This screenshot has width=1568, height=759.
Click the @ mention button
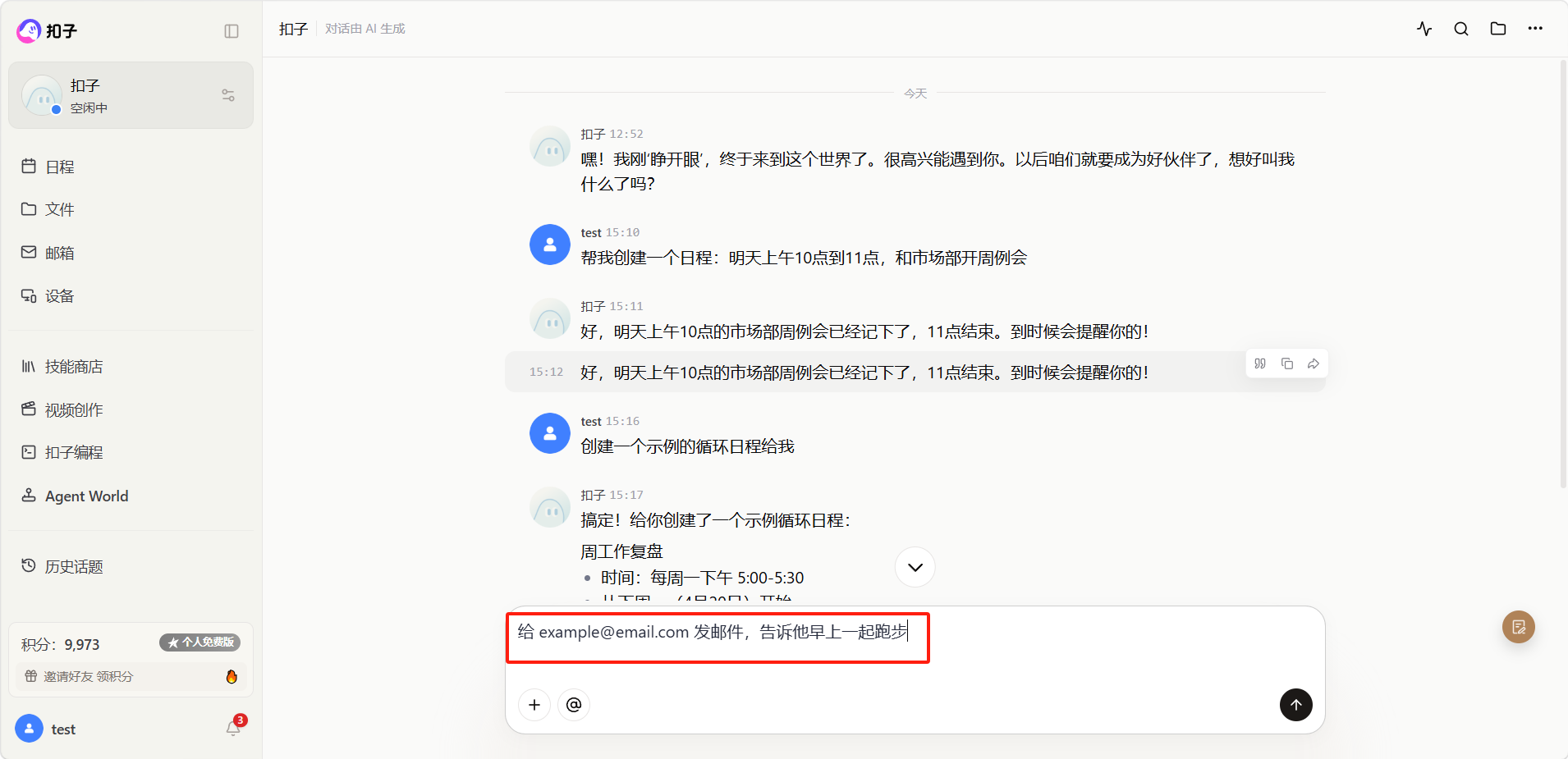(x=574, y=705)
